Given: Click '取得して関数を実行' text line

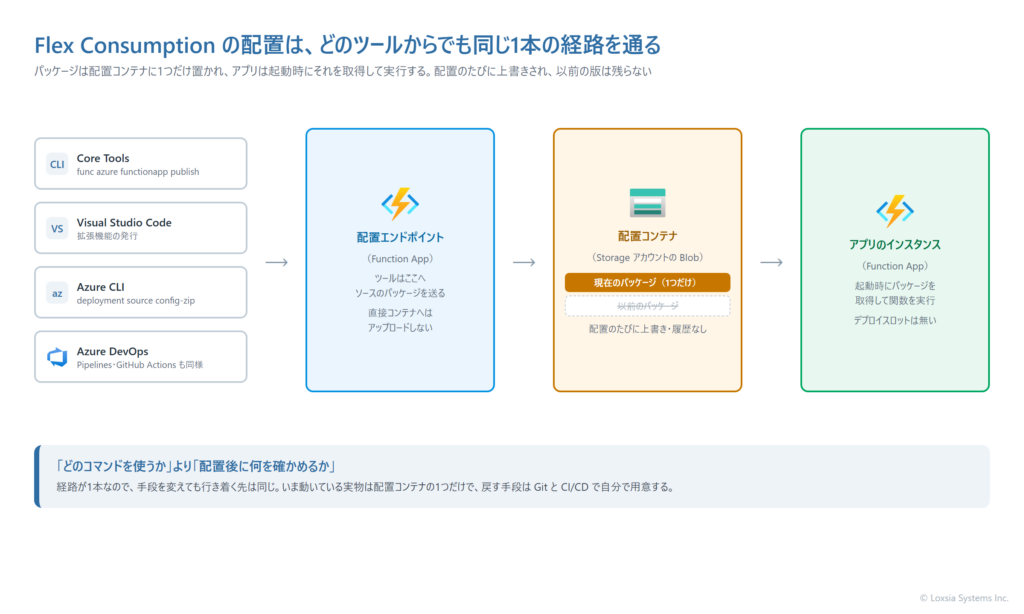Looking at the screenshot, I should pos(895,300).
